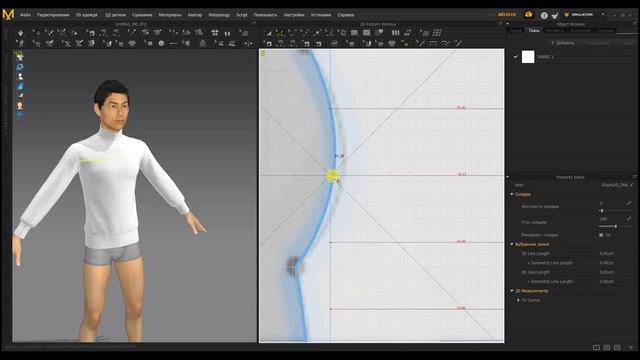Switch to the Ткань tab in Object Browser
This screenshot has height=360, width=640.
533,31
